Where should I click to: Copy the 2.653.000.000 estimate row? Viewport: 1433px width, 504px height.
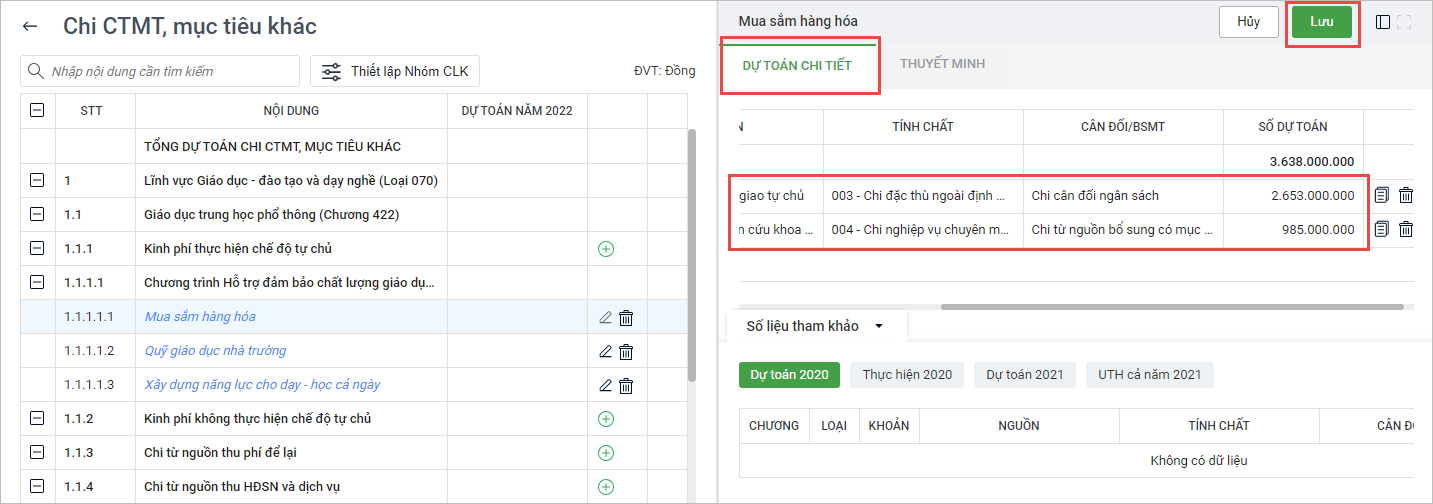tap(1382, 196)
